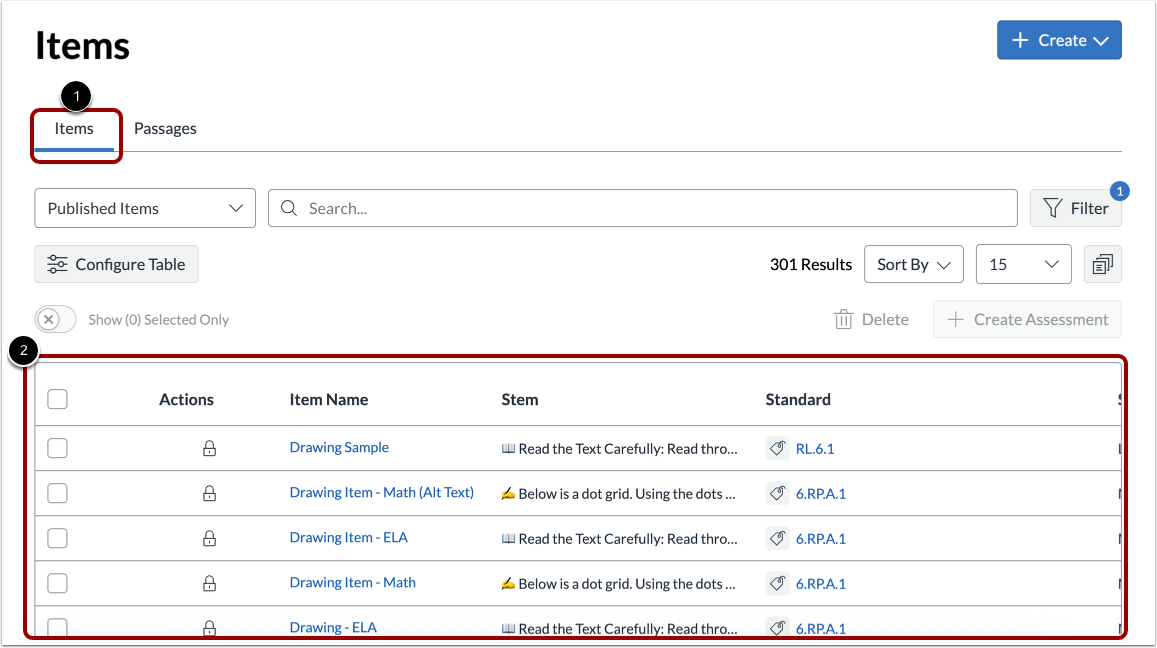Click the Create Assessment button
The height and width of the screenshot is (648, 1157).
1027,320
